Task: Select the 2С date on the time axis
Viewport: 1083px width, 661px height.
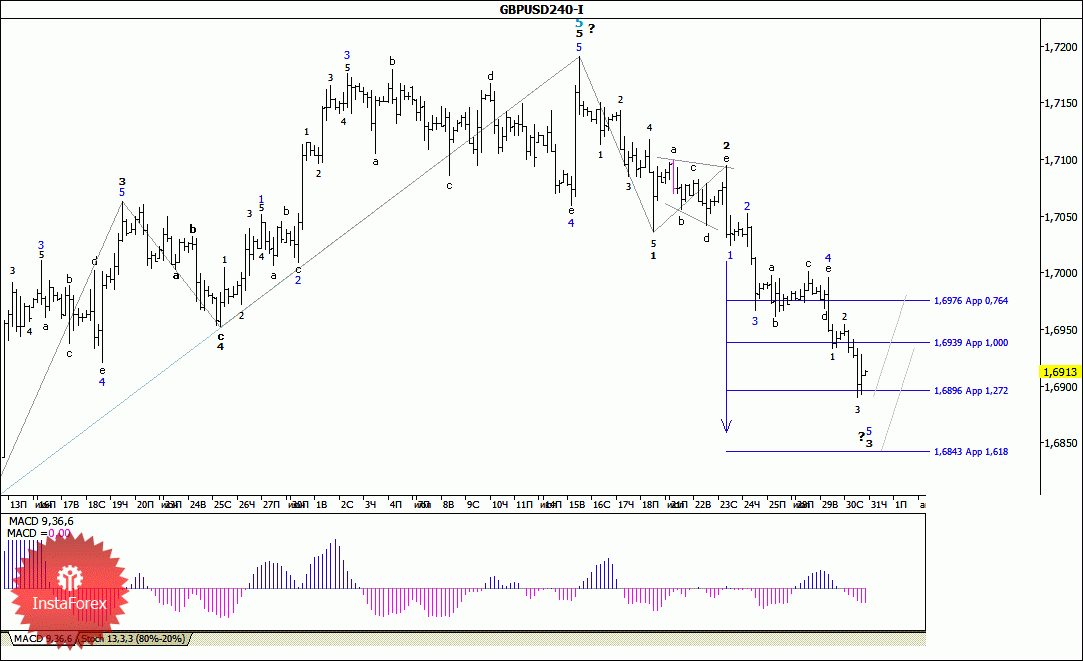Action: tap(347, 505)
